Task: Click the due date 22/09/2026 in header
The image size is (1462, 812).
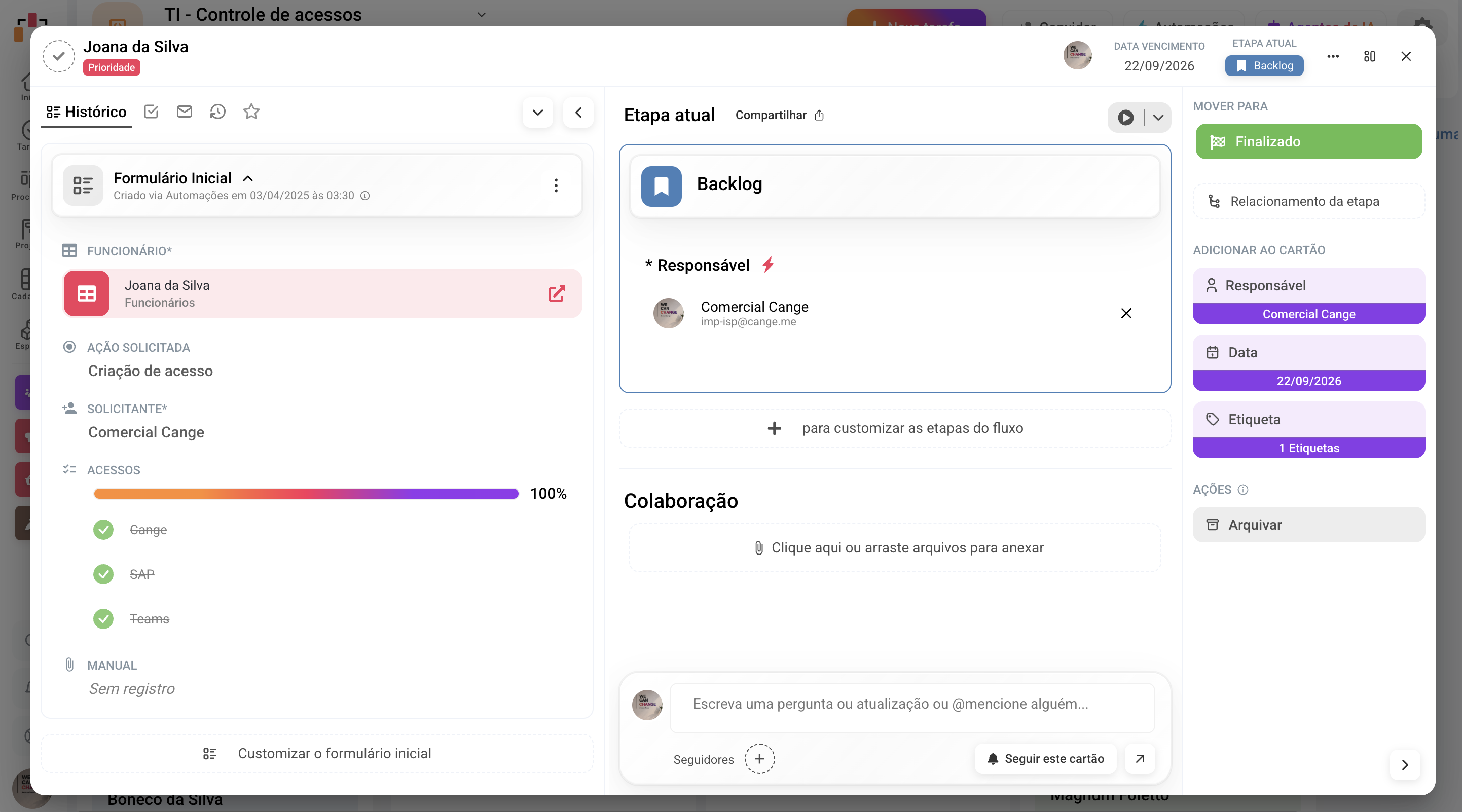Action: tap(1159, 66)
